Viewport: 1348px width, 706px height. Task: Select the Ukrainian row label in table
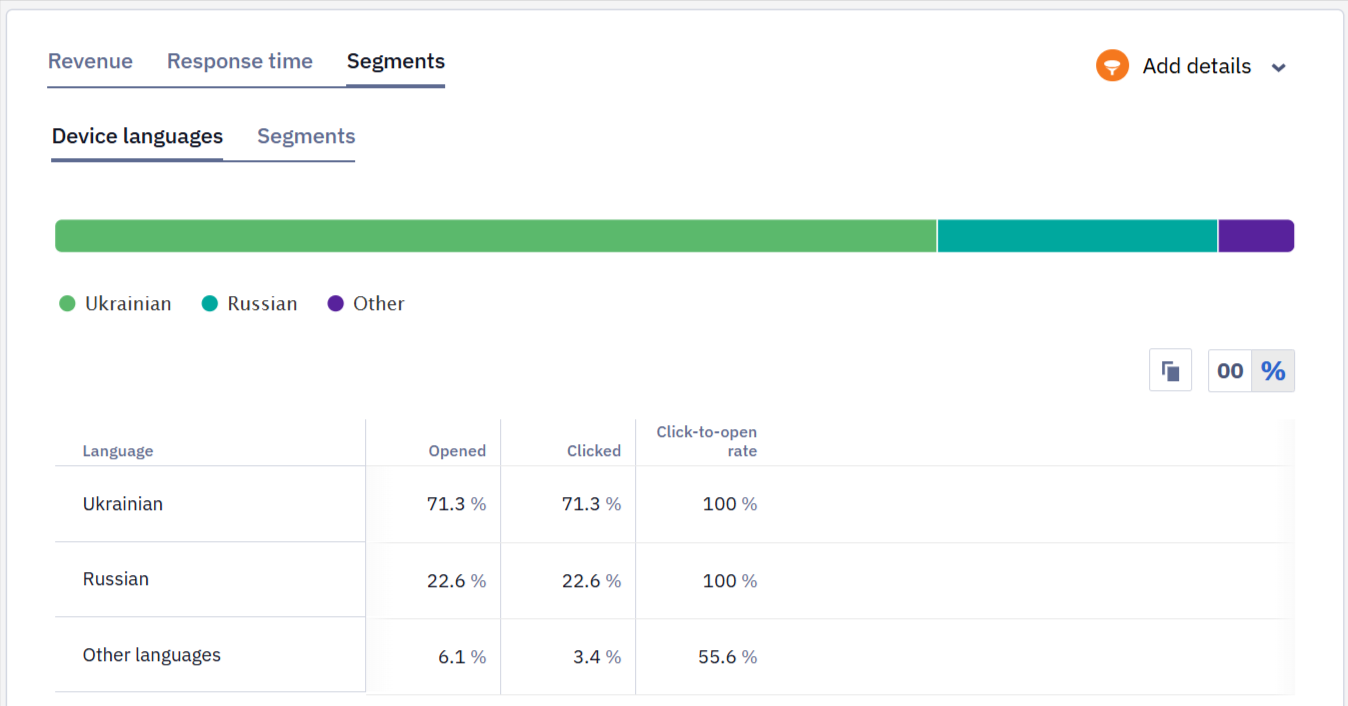tap(123, 504)
